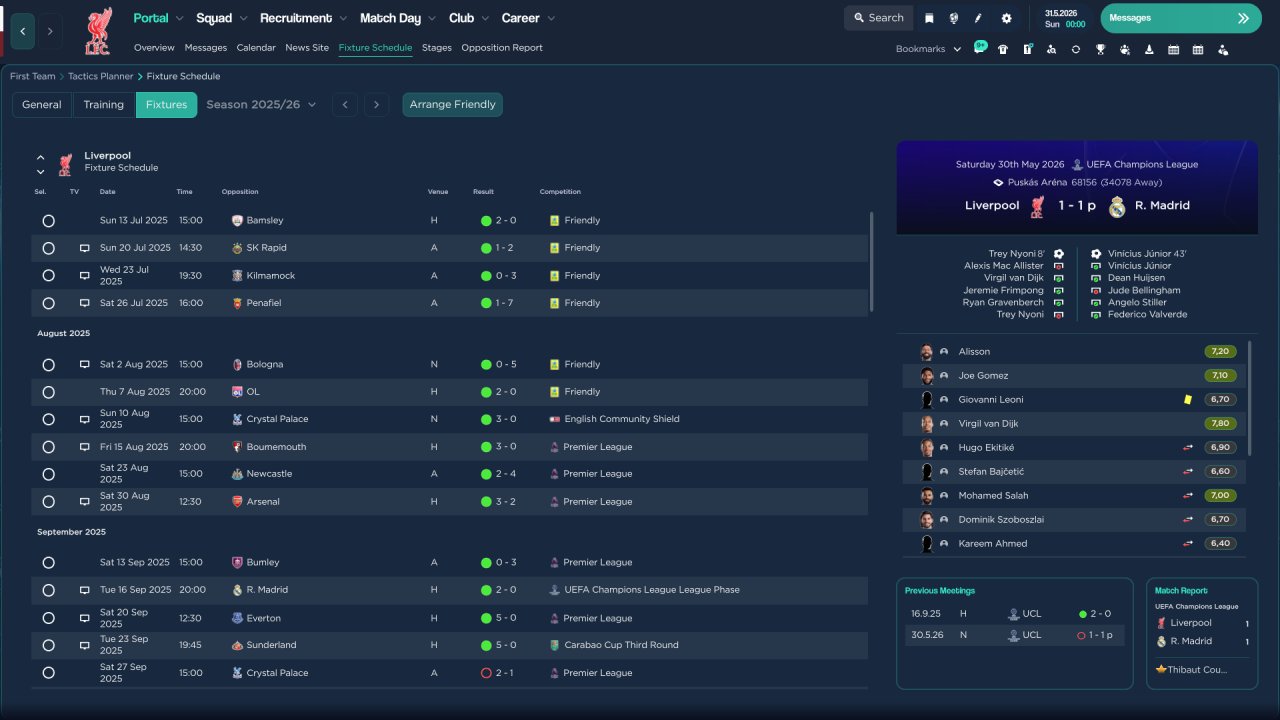Click the back navigation arrow
The width and height of the screenshot is (1280, 720).
[x=23, y=31]
